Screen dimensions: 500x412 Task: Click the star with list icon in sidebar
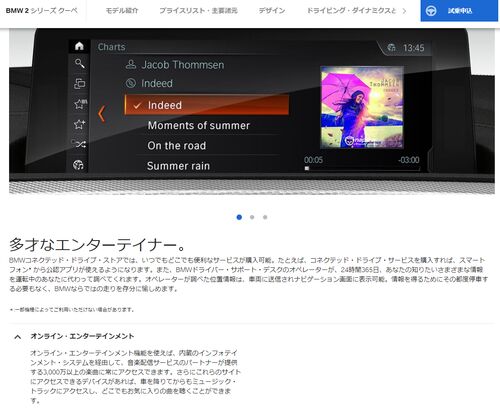pyautogui.click(x=80, y=104)
